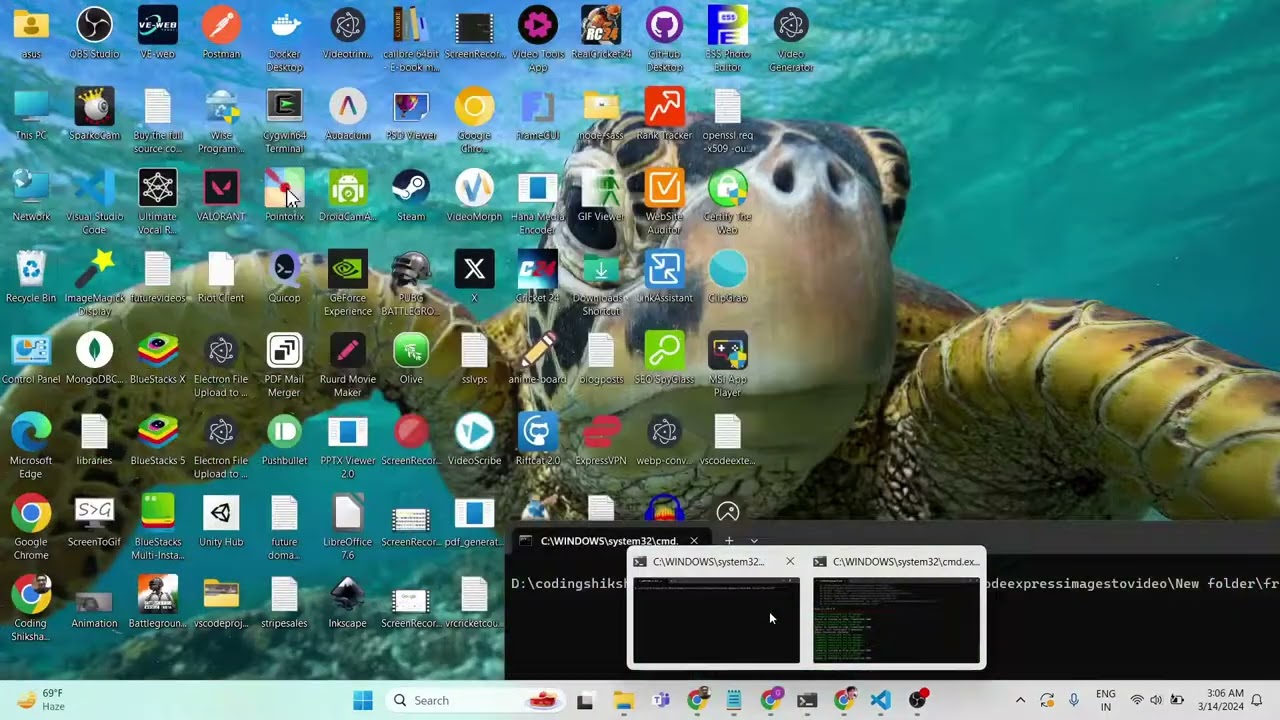Select the Inkscape desktop icon
The width and height of the screenshot is (1280, 720).
(348, 601)
